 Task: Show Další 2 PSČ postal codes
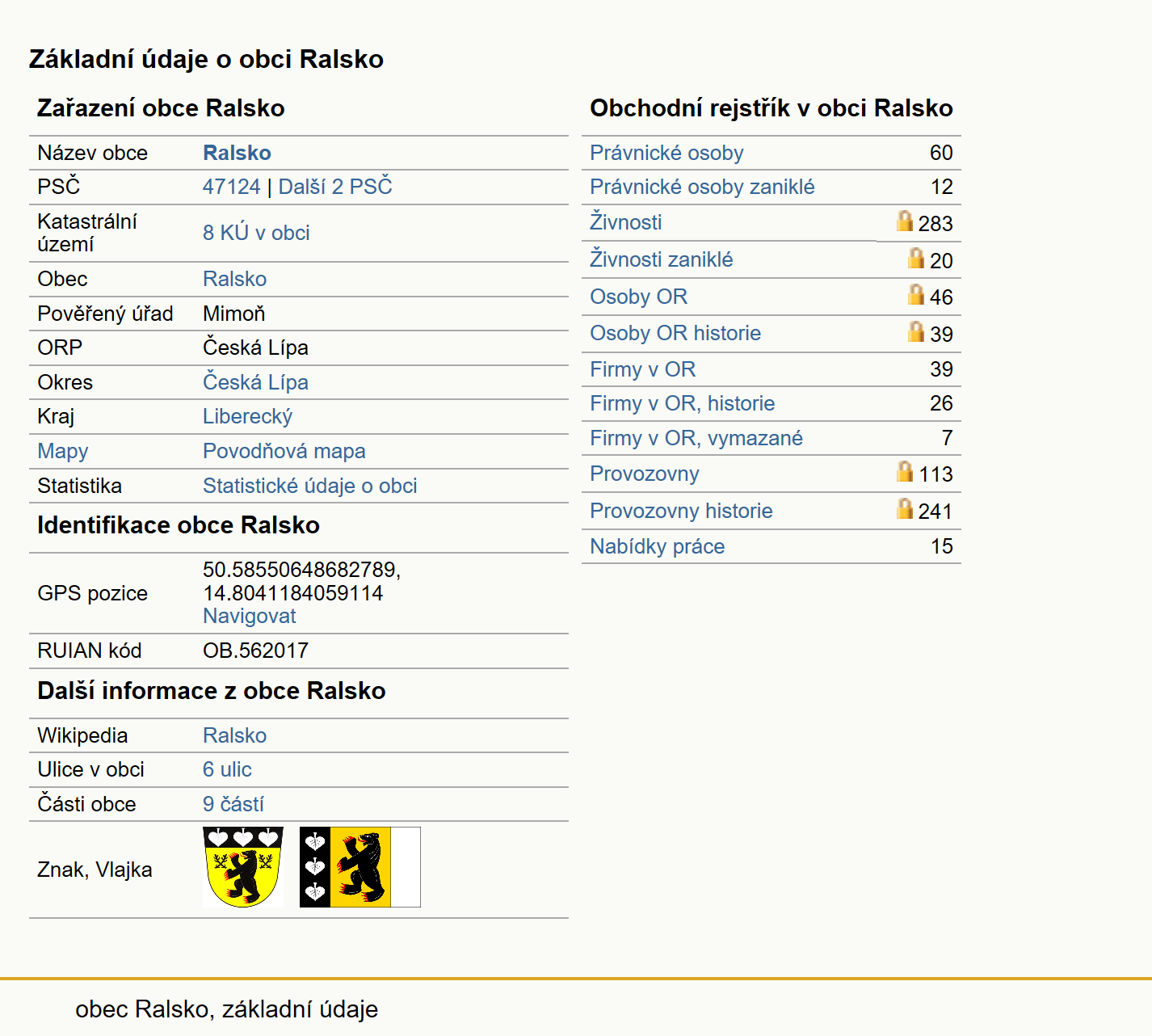[335, 187]
